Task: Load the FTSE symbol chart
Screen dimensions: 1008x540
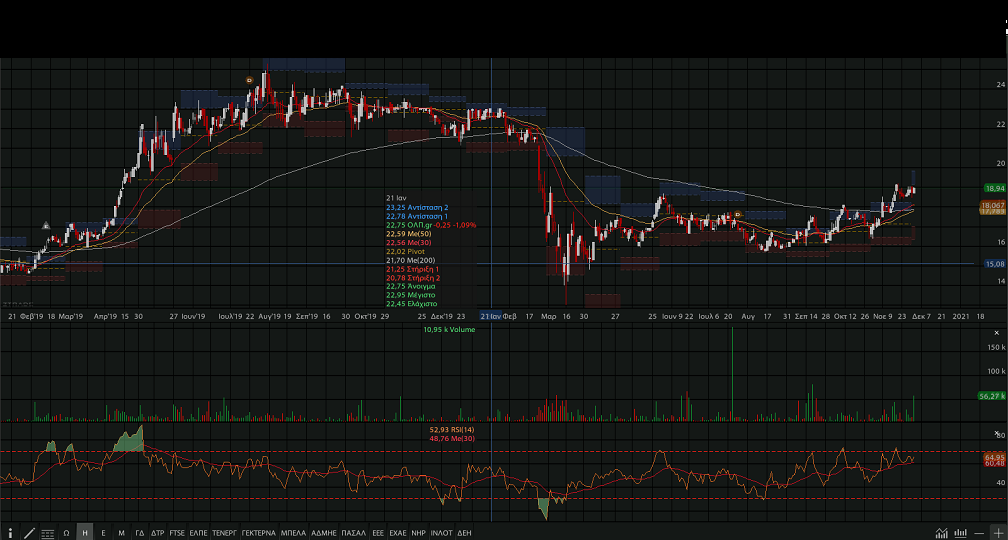Action: [x=177, y=533]
